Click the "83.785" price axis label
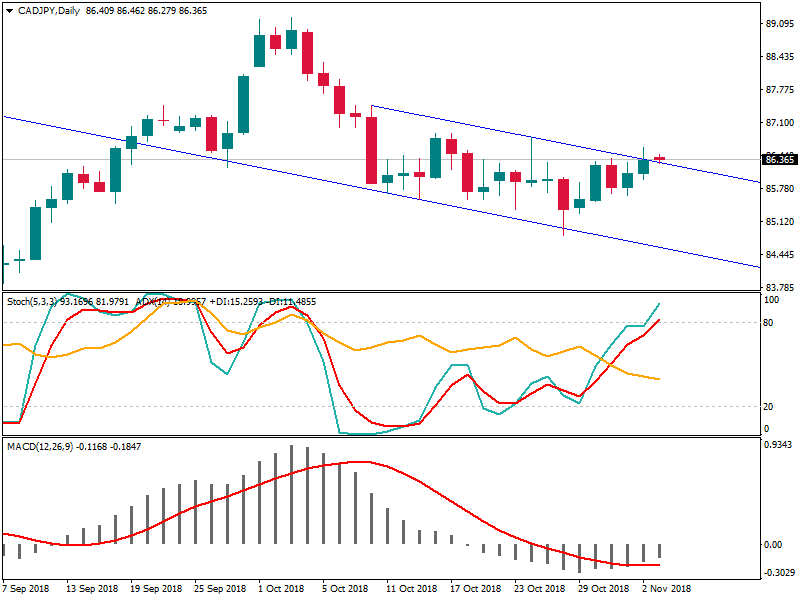This screenshot has width=800, height=600. 780,287
